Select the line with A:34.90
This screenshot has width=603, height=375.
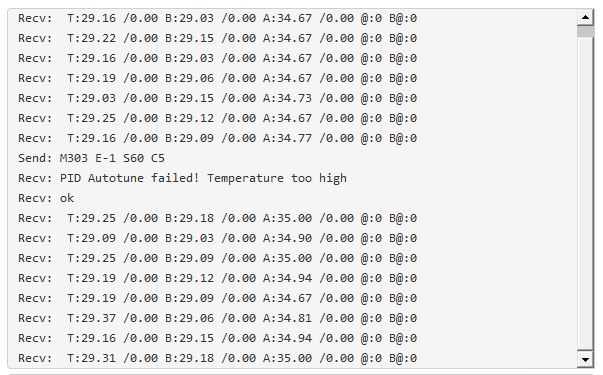click(217, 238)
